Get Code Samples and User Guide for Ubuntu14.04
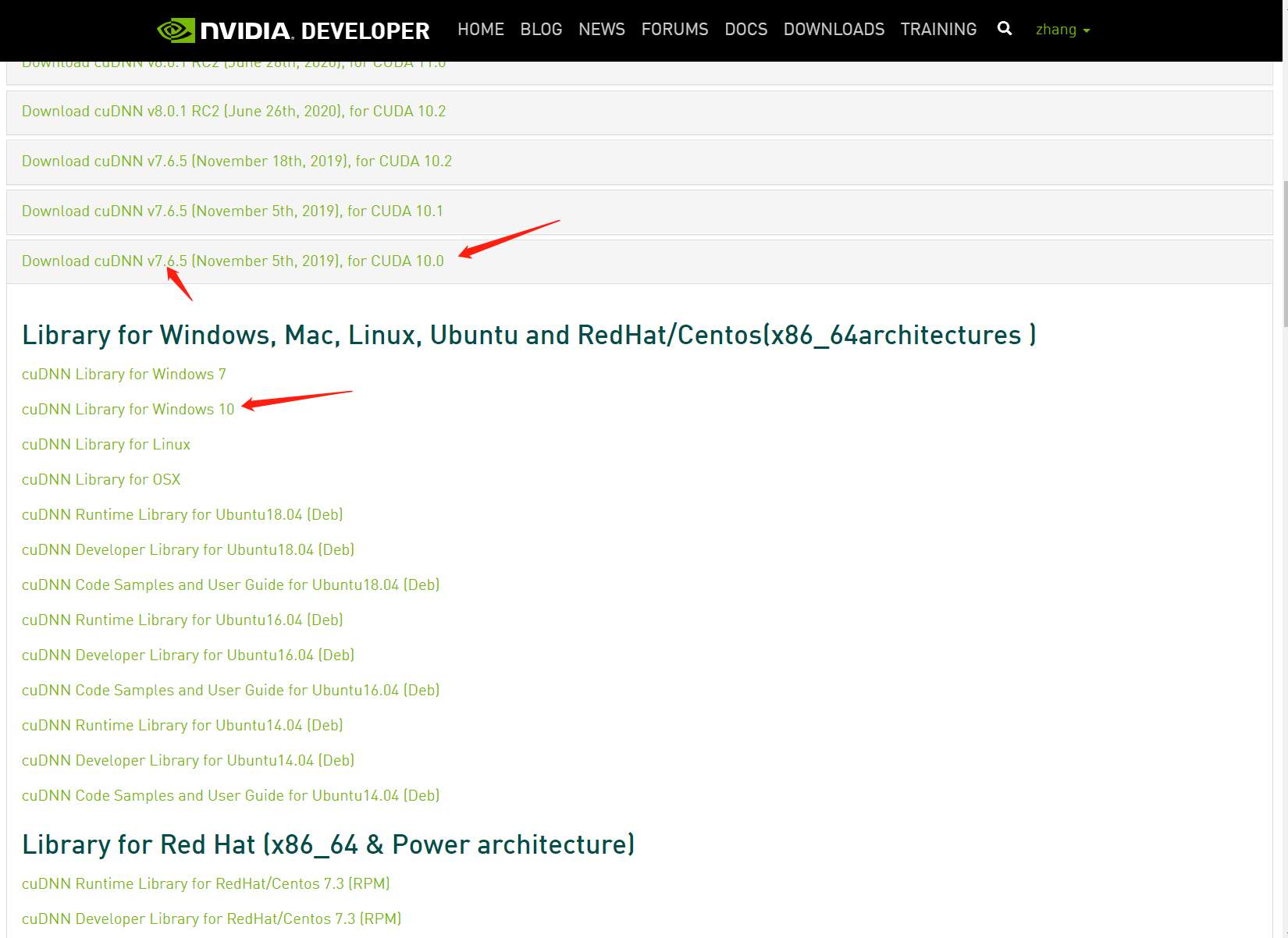This screenshot has height=938, width=1288. [231, 796]
